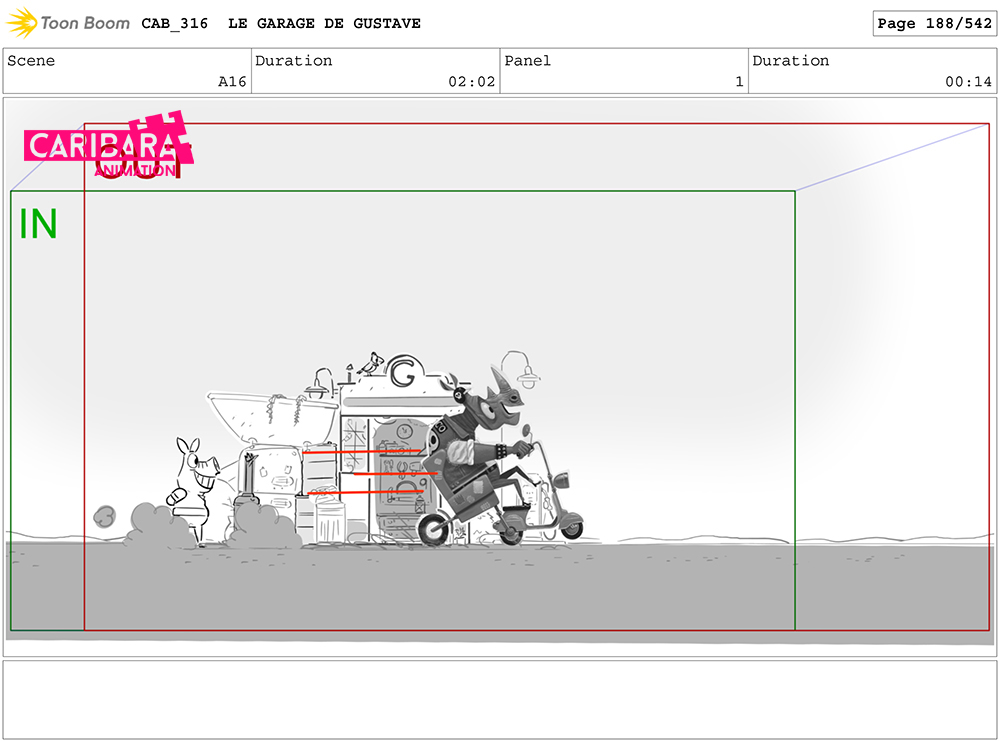
Task: Click the 'CAB_316' project code text
Action: point(175,24)
